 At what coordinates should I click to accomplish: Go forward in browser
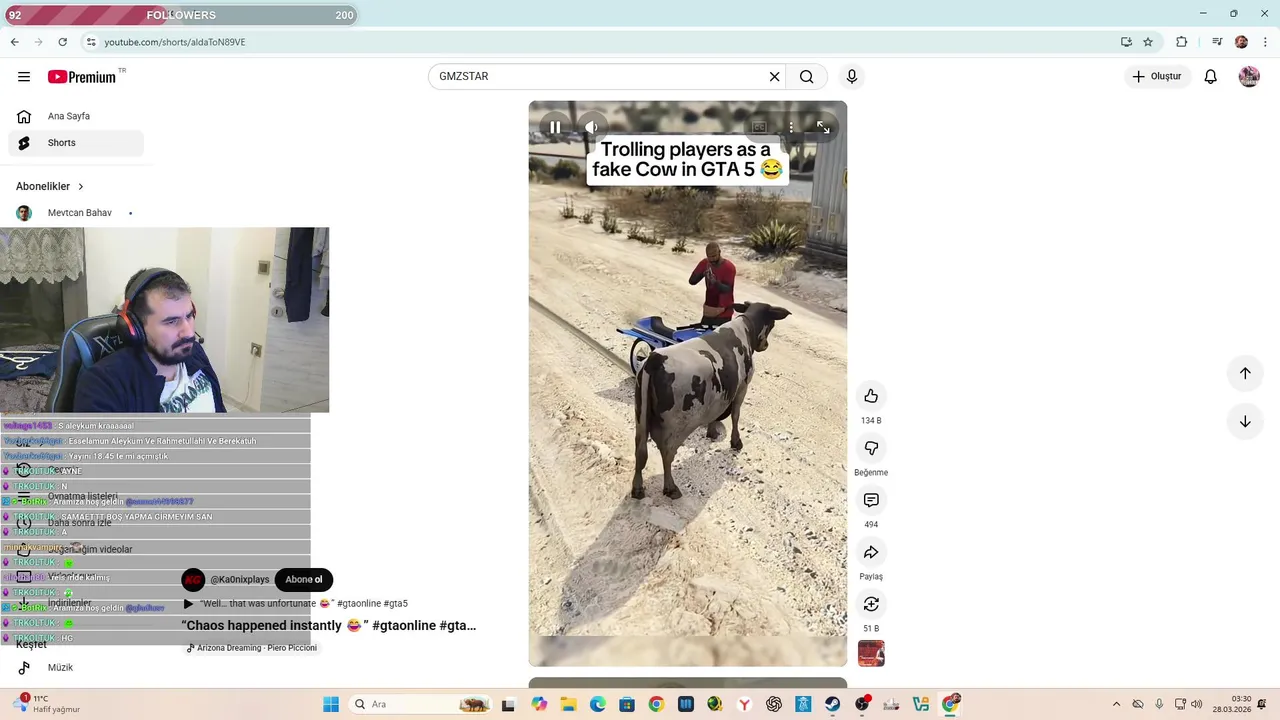(38, 42)
